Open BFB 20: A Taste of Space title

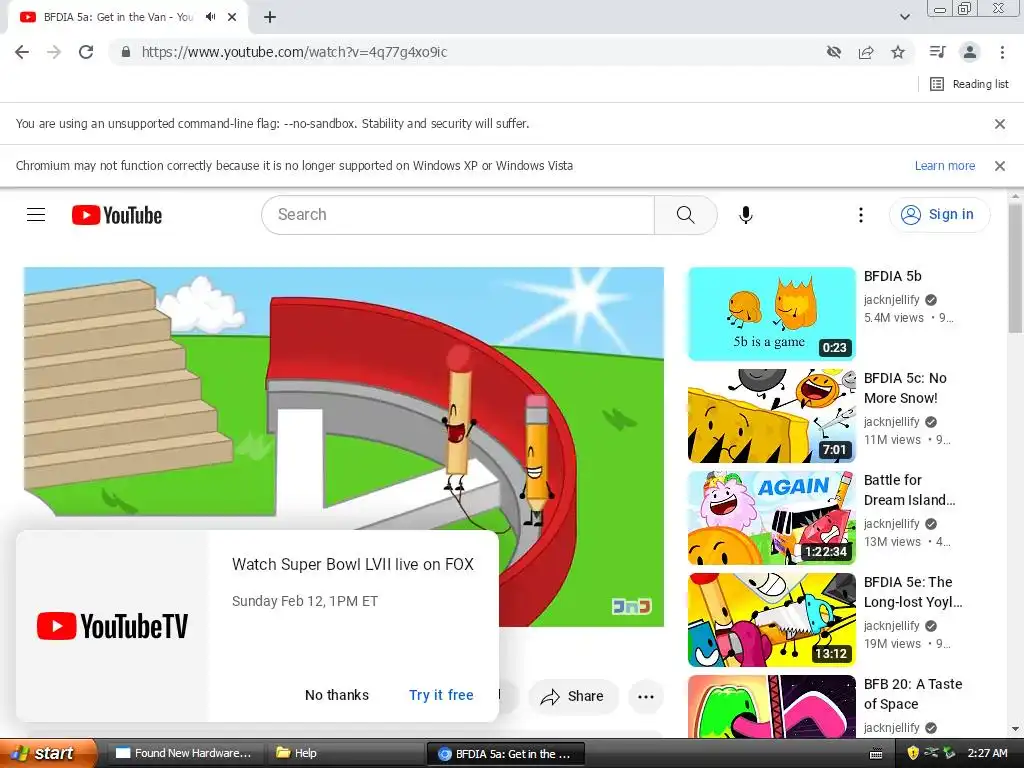913,694
